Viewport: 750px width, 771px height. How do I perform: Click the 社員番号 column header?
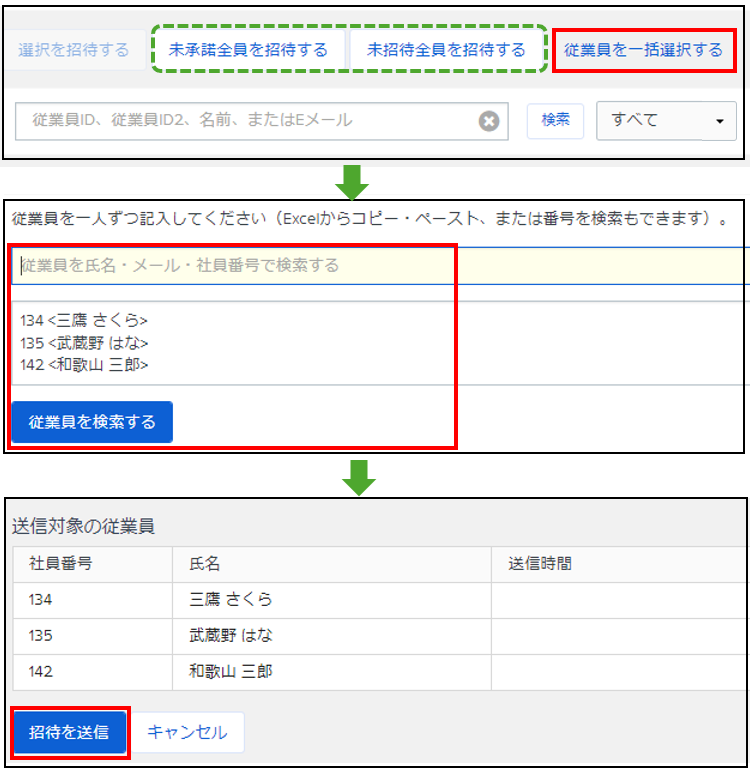point(61,564)
